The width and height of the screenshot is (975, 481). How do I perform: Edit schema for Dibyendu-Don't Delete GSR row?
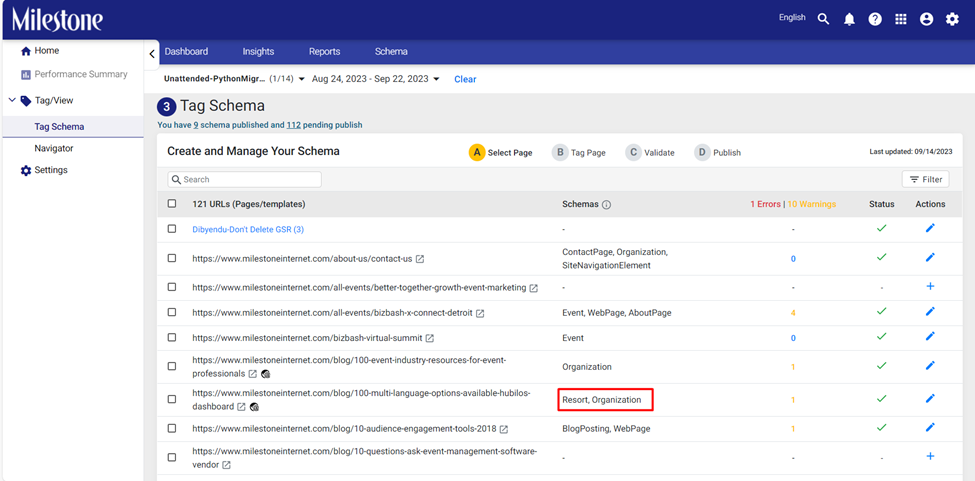click(x=930, y=228)
